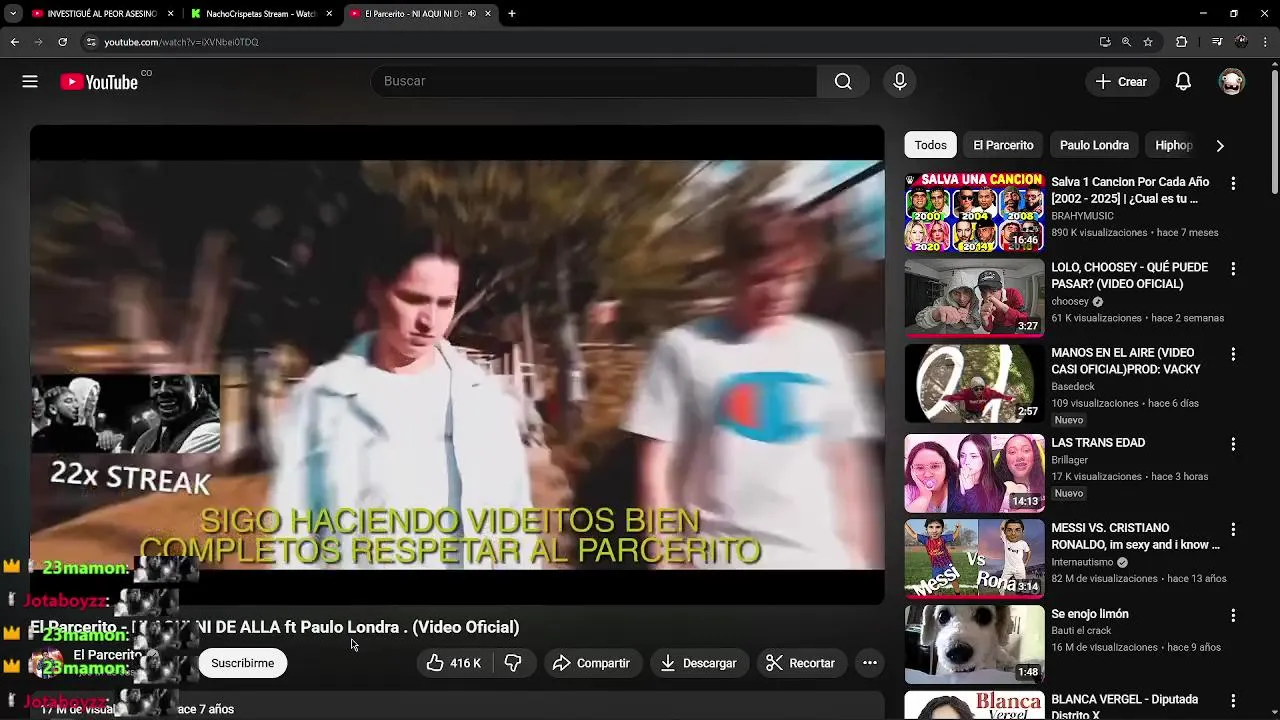
Task: Open media controls in browser toolbar
Action: (1217, 42)
